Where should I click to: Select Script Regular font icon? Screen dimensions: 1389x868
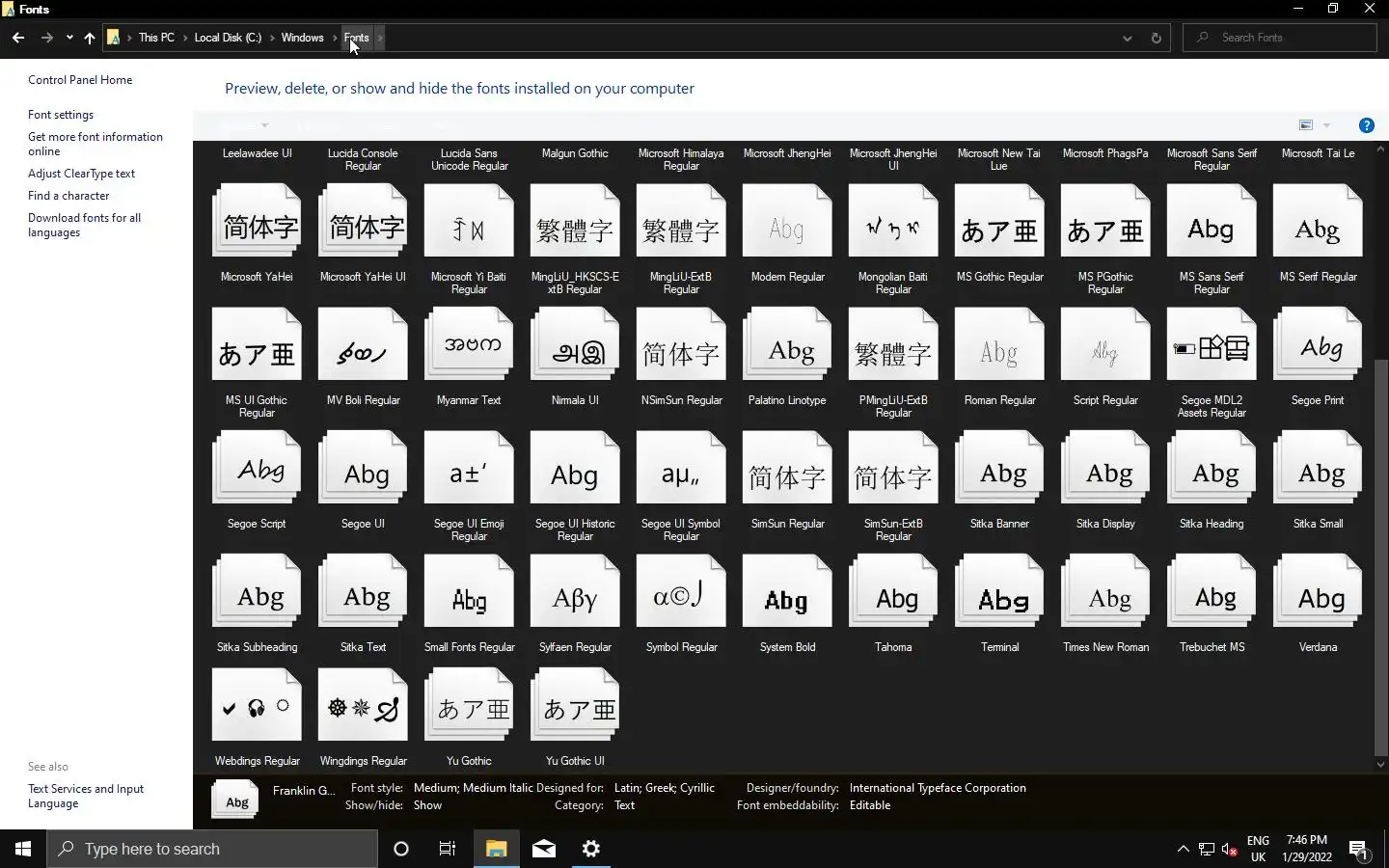(x=1105, y=344)
